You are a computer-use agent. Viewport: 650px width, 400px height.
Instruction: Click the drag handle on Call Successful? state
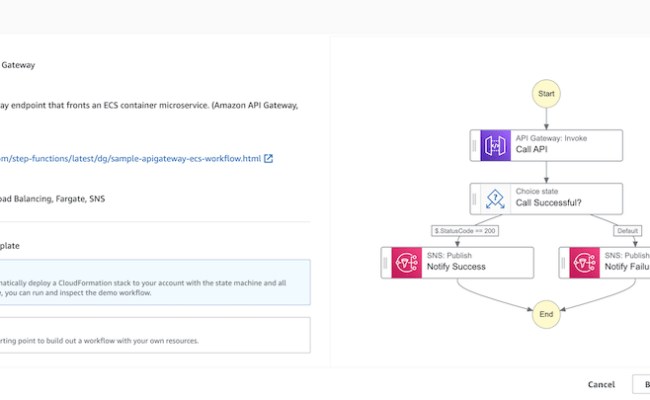(x=475, y=199)
